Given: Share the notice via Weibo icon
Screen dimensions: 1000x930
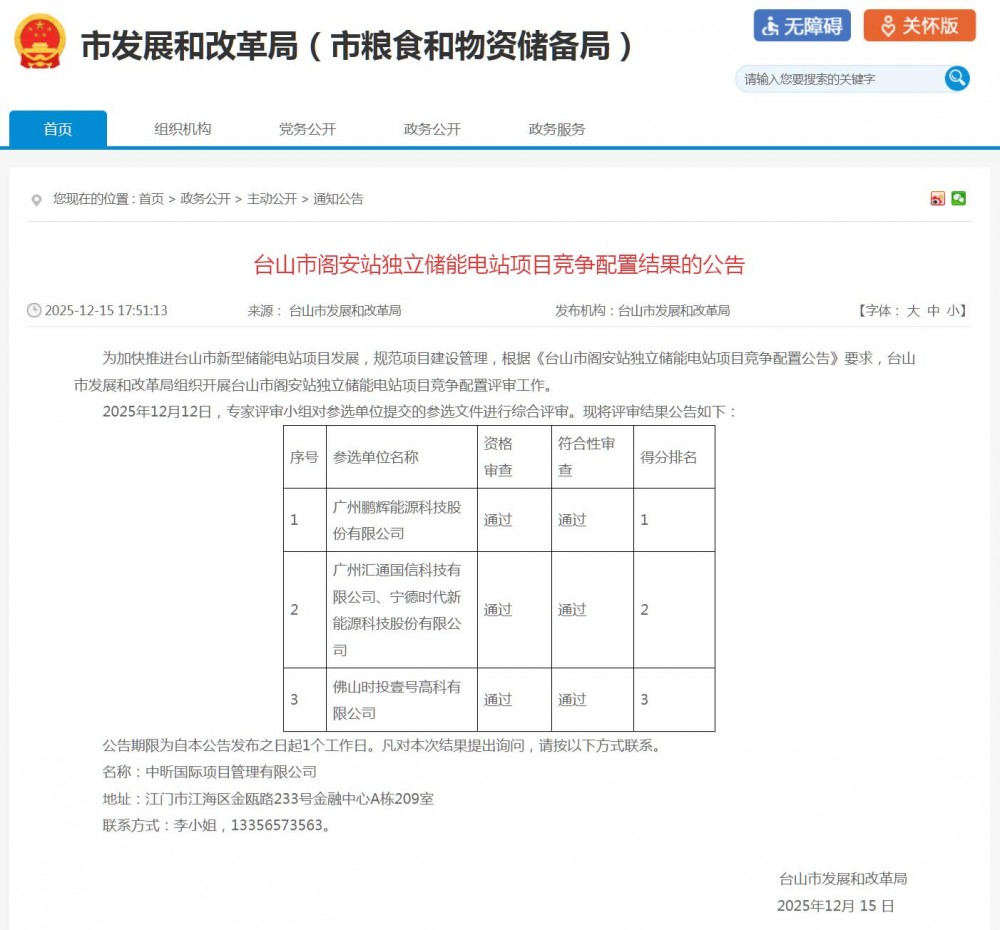Looking at the screenshot, I should click(x=937, y=199).
